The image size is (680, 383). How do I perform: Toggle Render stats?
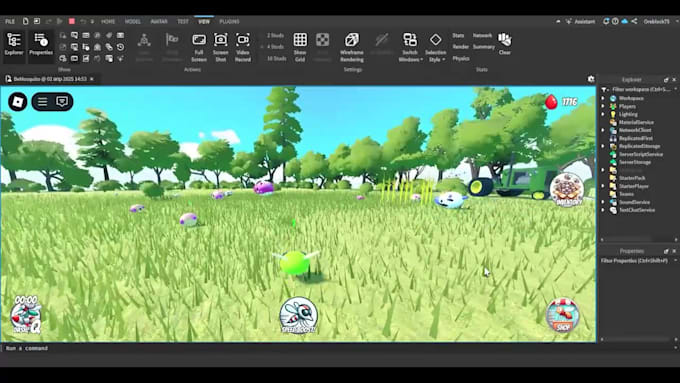[x=461, y=47]
